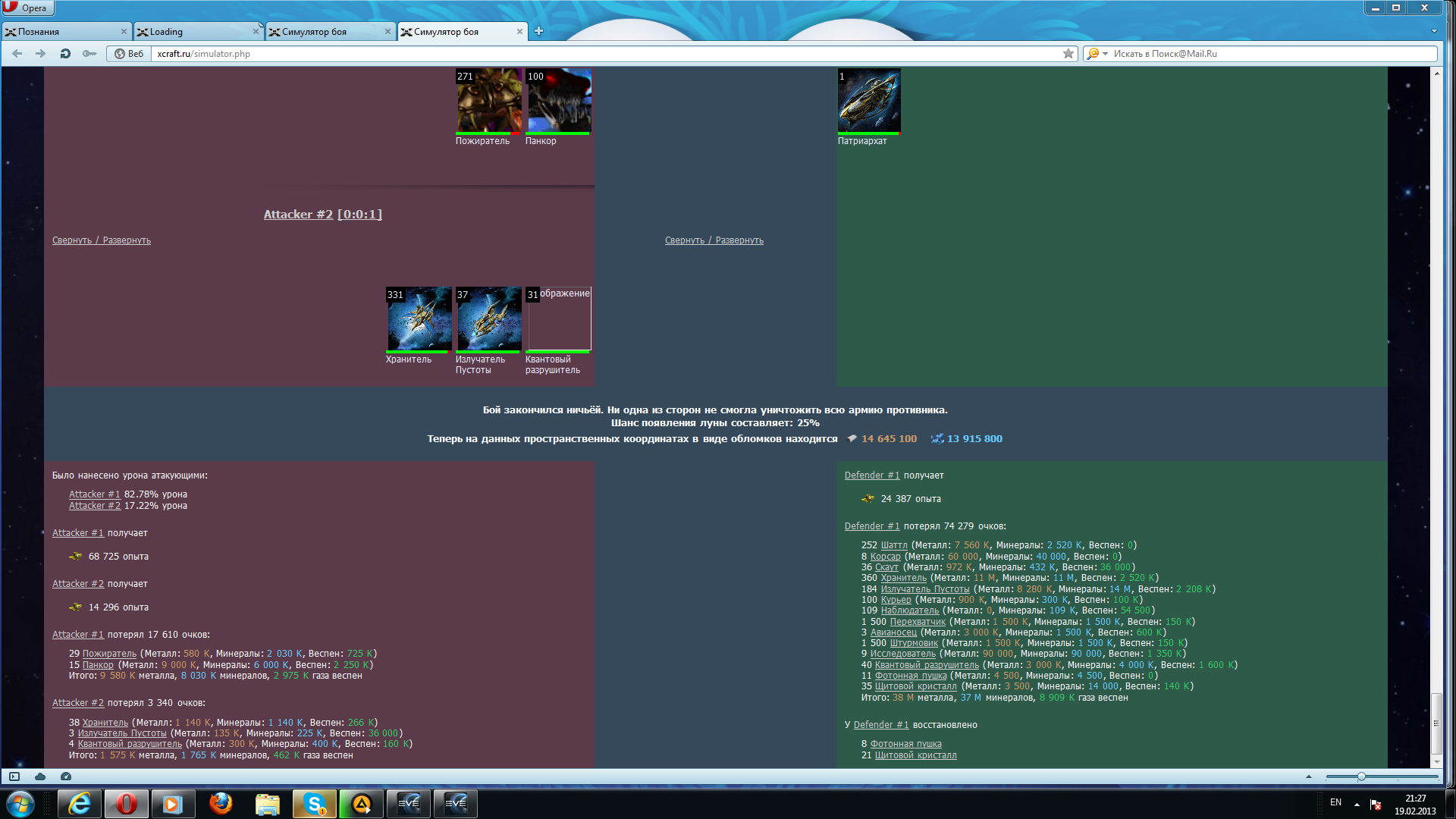Bookmark page with the star icon
1456x819 pixels.
pos(1068,54)
